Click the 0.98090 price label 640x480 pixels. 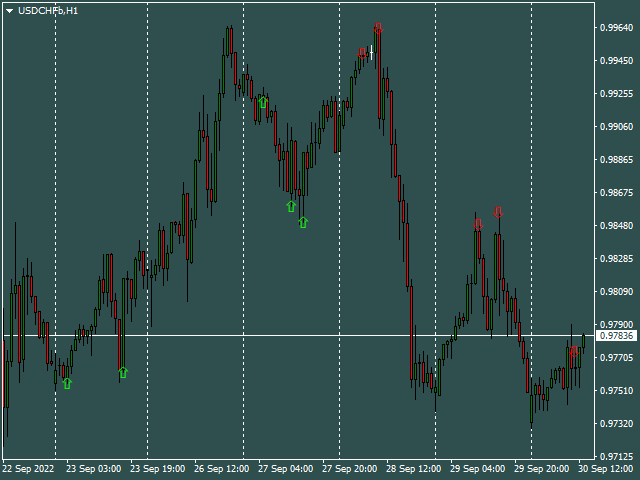[x=616, y=292]
